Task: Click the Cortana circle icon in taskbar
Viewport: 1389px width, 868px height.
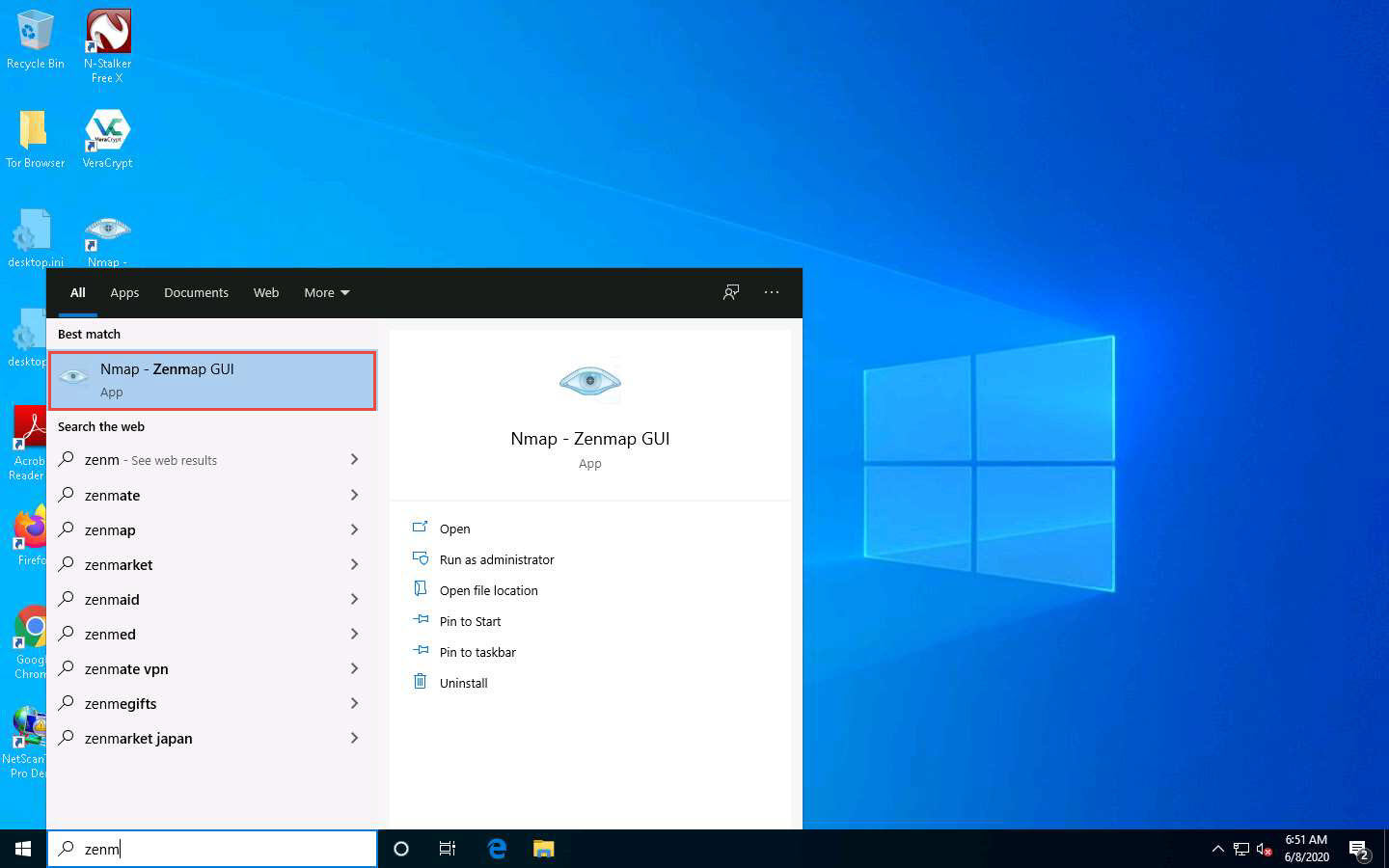Action: 401,849
